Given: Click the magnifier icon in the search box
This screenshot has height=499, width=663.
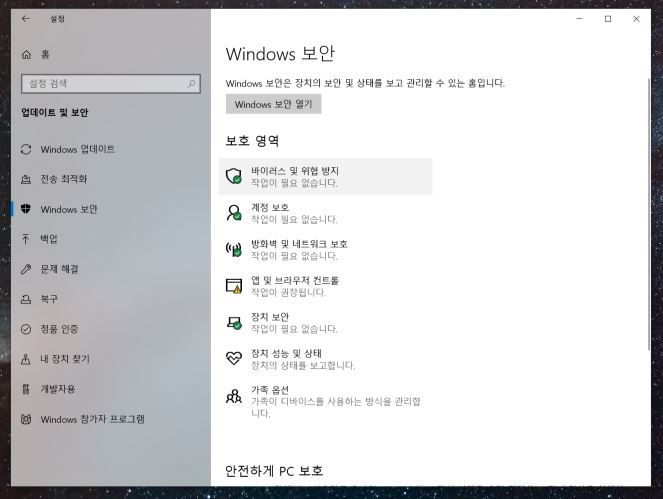Looking at the screenshot, I should [192, 83].
